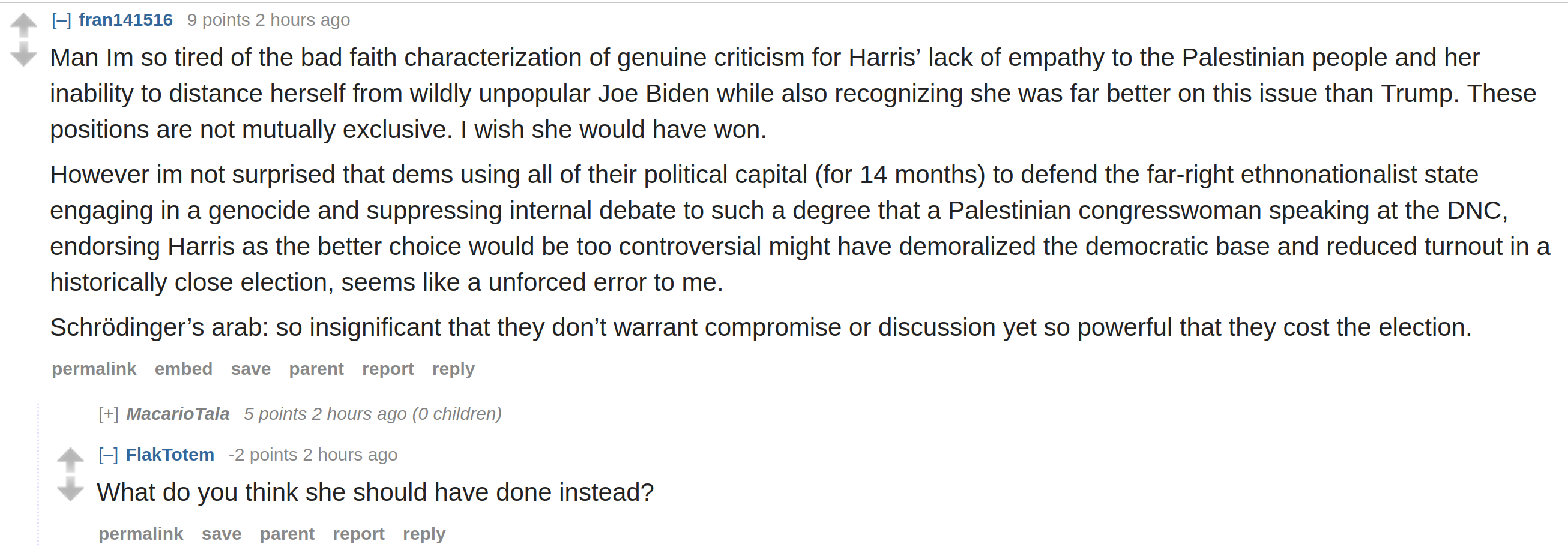Save FlakTotem's comment
Viewport: 1568px width, 553px height.
click(x=222, y=534)
